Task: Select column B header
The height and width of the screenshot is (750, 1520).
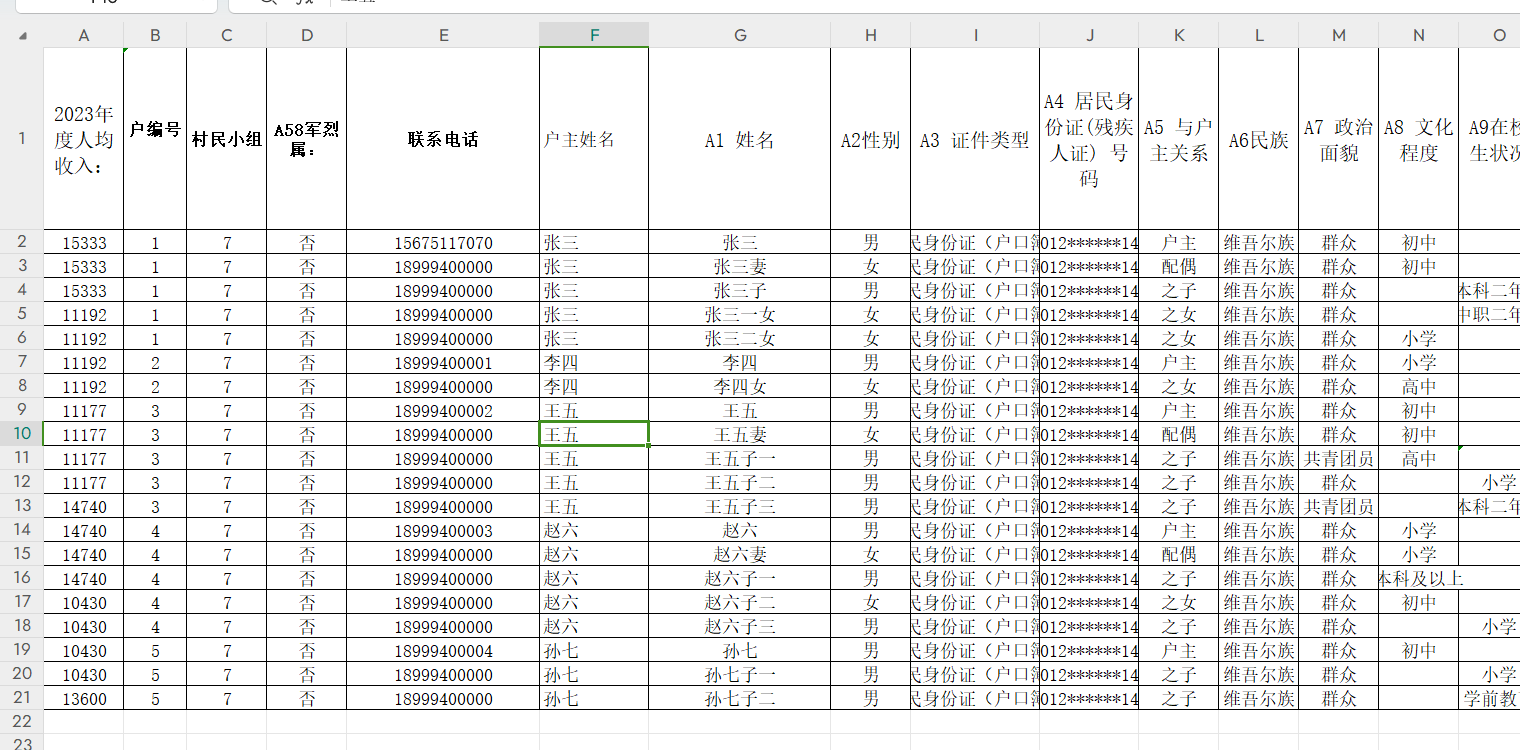Action: click(x=155, y=35)
